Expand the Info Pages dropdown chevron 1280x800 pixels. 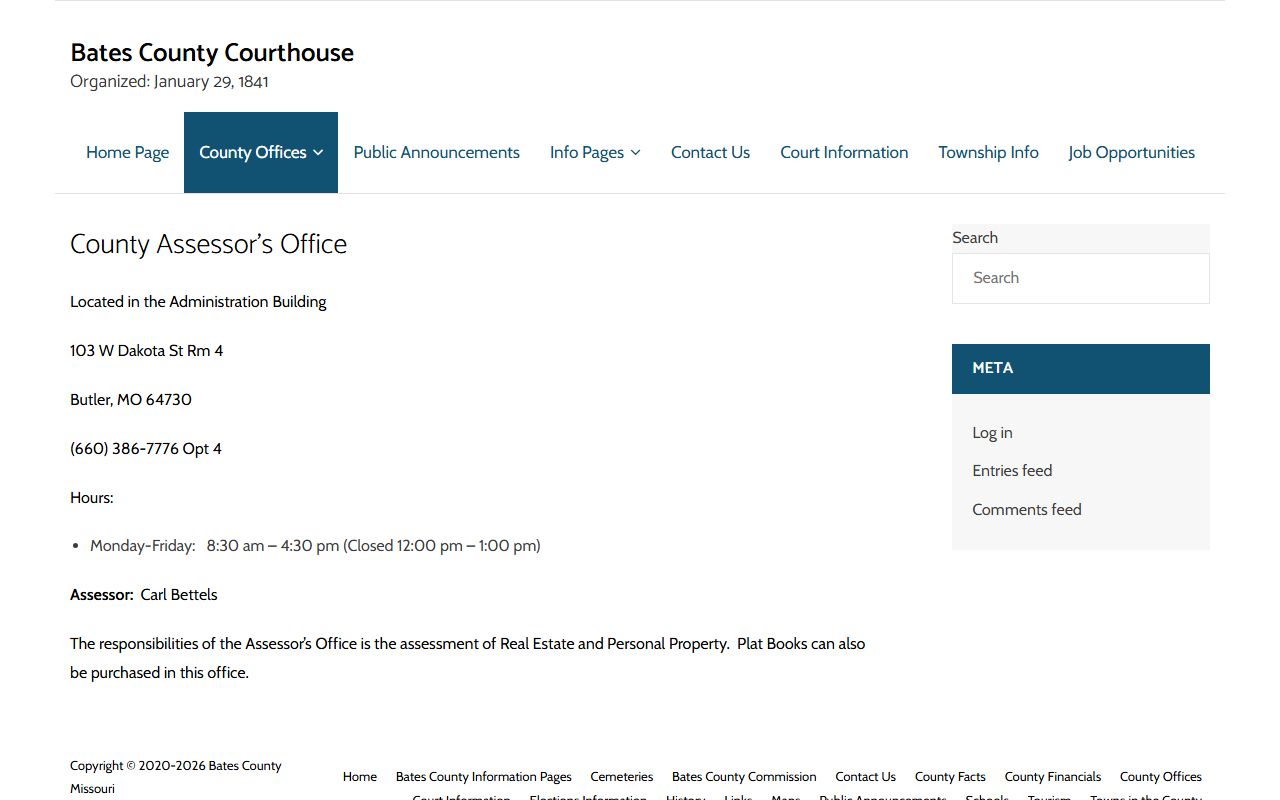click(x=635, y=153)
